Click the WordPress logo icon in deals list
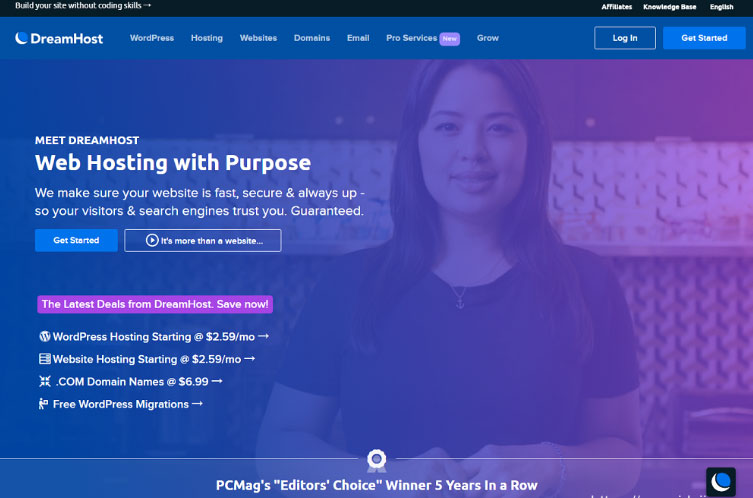 (x=45, y=336)
